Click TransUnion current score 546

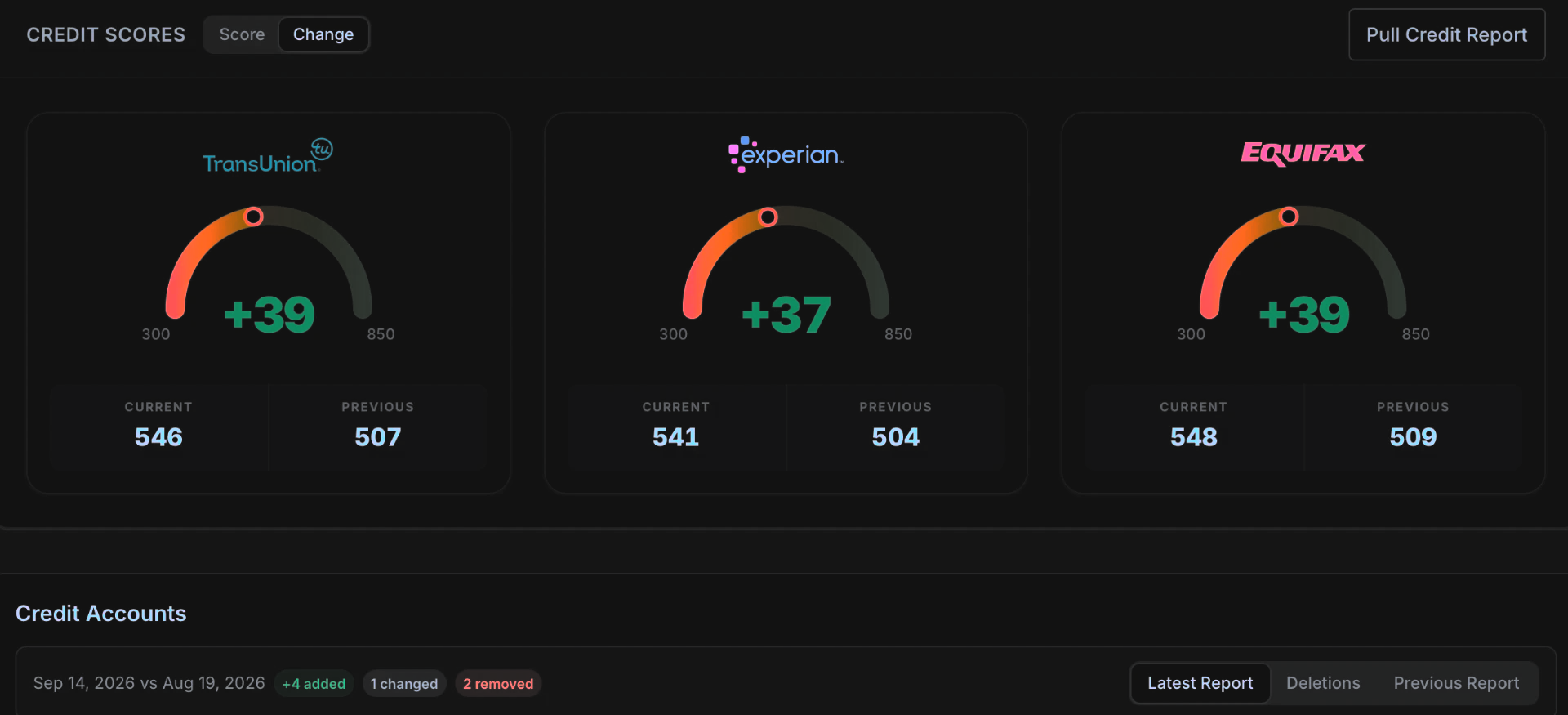point(158,437)
